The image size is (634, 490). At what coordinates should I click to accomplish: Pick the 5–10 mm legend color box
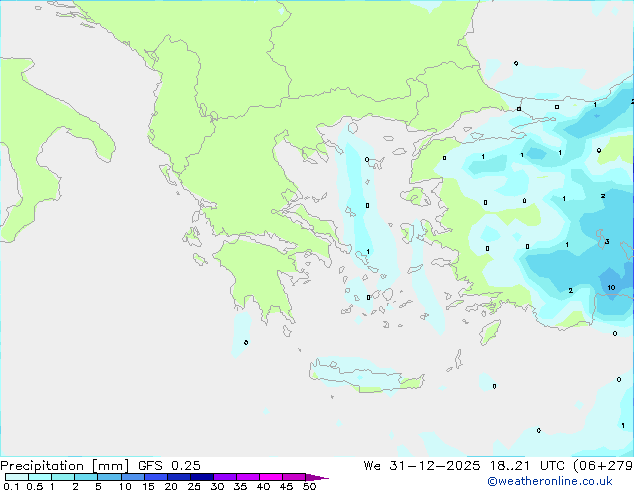[109, 477]
